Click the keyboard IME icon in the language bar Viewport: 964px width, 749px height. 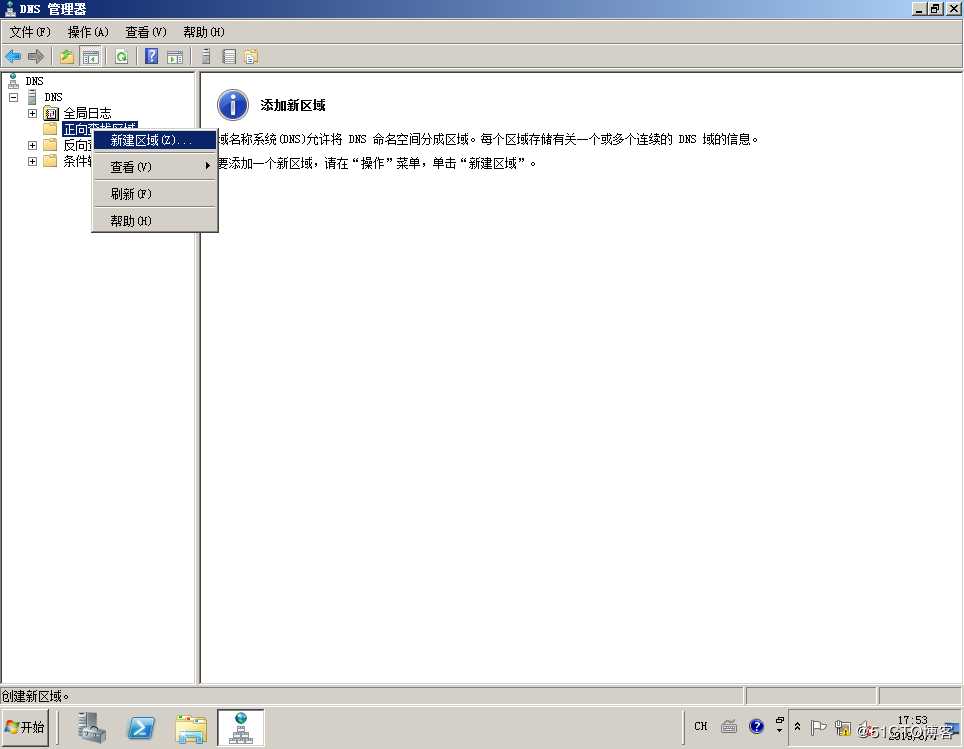coord(729,726)
